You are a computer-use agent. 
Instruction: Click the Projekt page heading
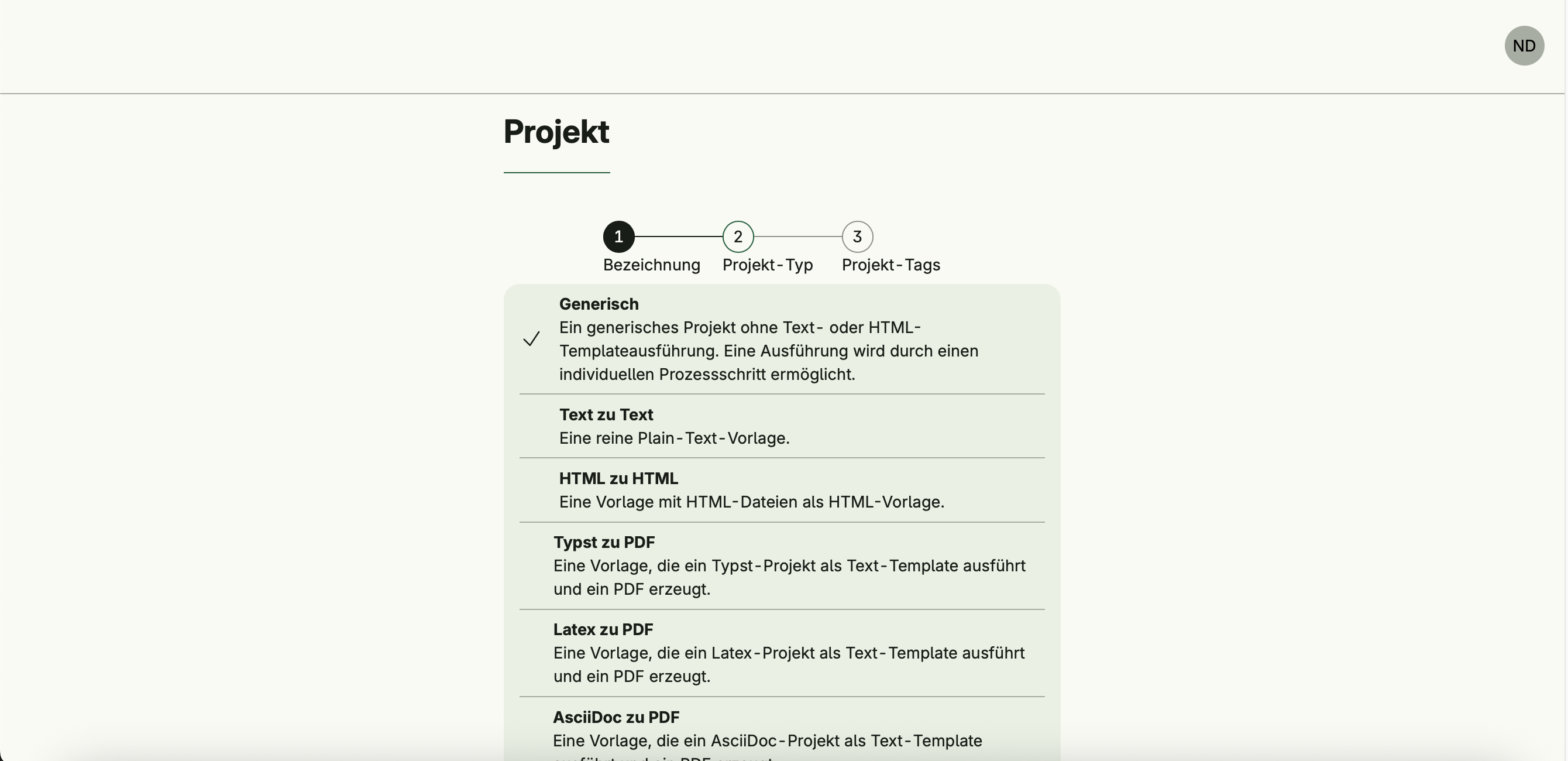tap(556, 132)
